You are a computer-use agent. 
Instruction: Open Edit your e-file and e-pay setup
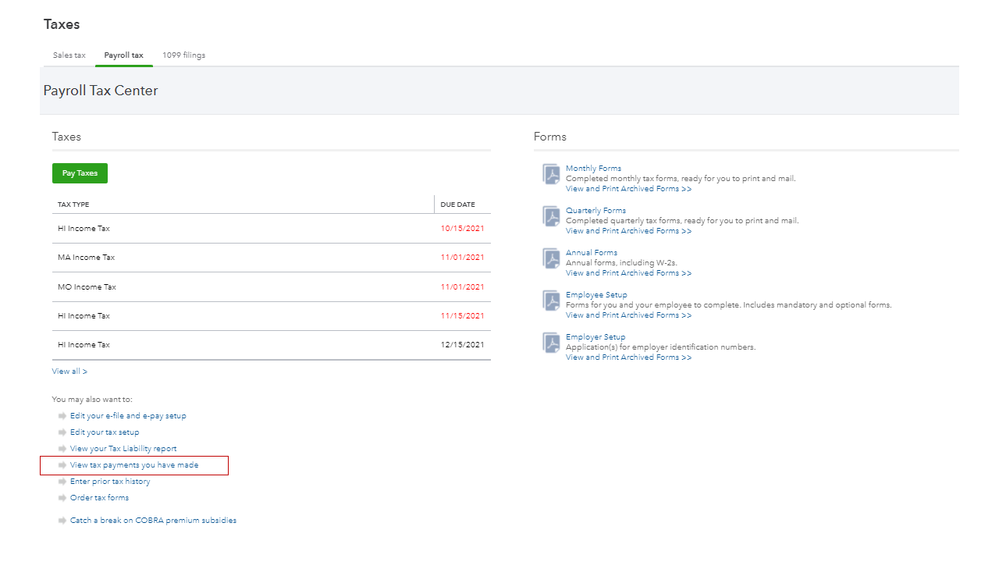coord(128,416)
